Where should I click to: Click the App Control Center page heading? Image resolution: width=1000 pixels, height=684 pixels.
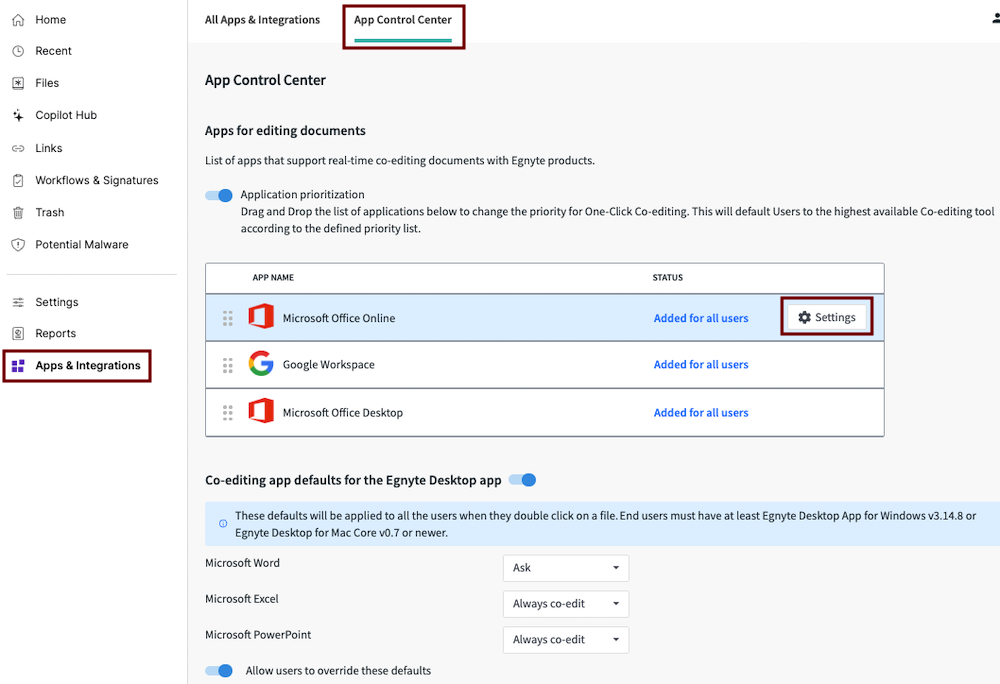click(x=265, y=80)
